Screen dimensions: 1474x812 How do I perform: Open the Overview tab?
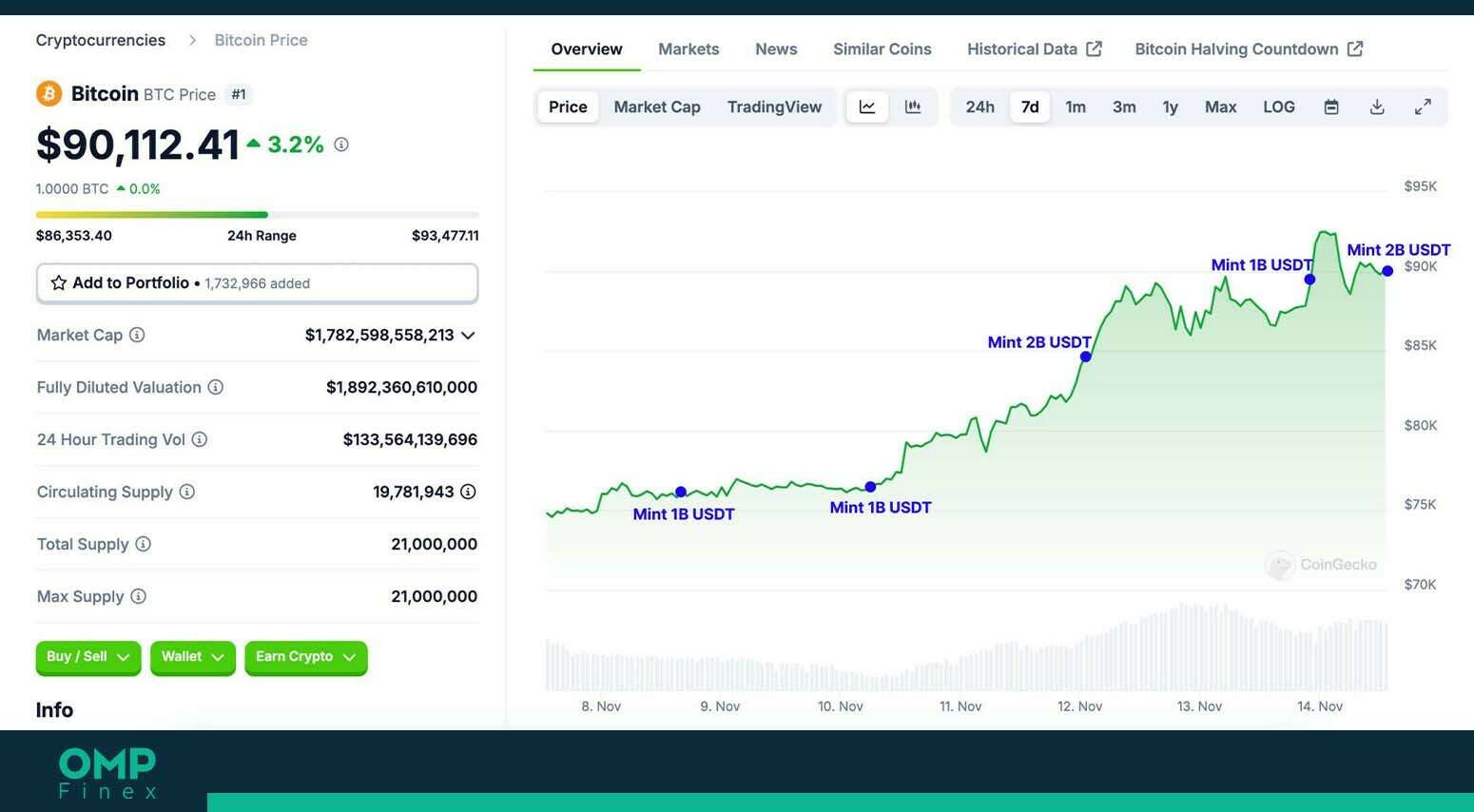pyautogui.click(x=587, y=48)
